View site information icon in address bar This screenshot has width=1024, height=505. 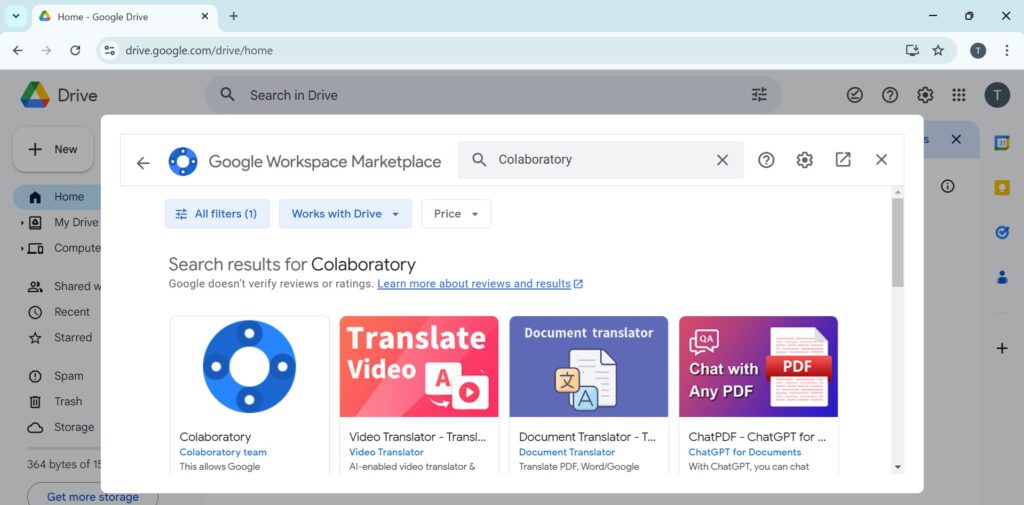(x=110, y=50)
